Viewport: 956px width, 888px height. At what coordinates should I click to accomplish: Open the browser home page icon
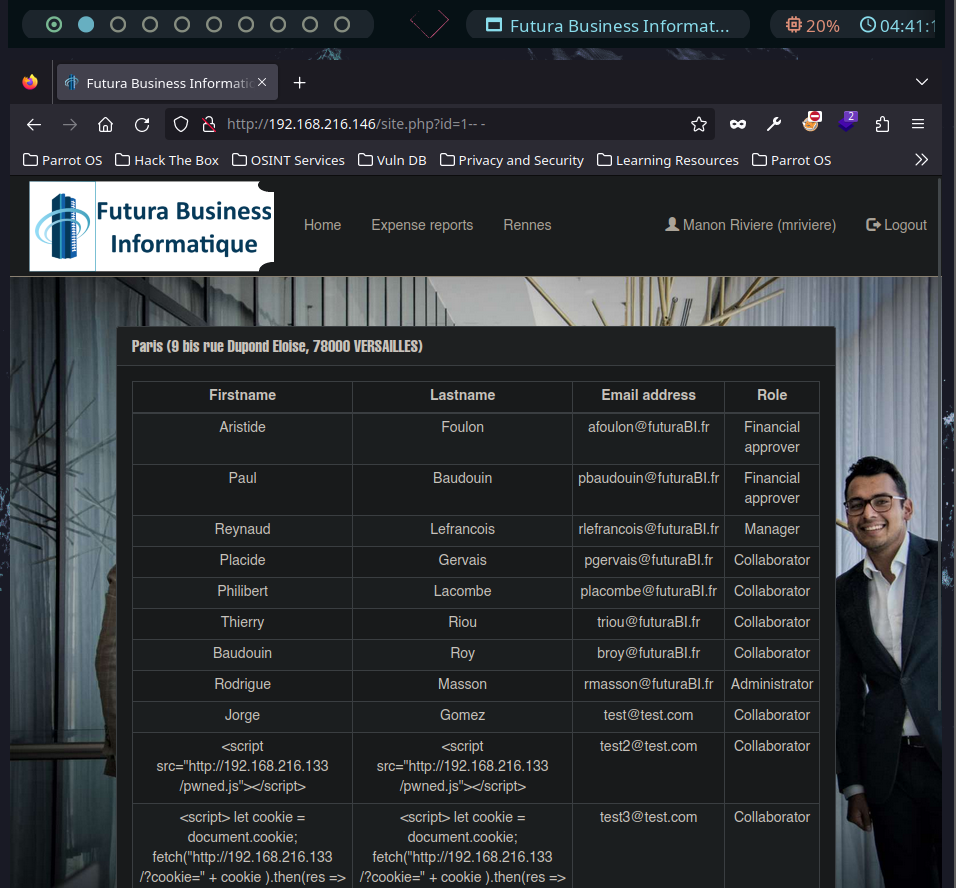click(x=105, y=124)
